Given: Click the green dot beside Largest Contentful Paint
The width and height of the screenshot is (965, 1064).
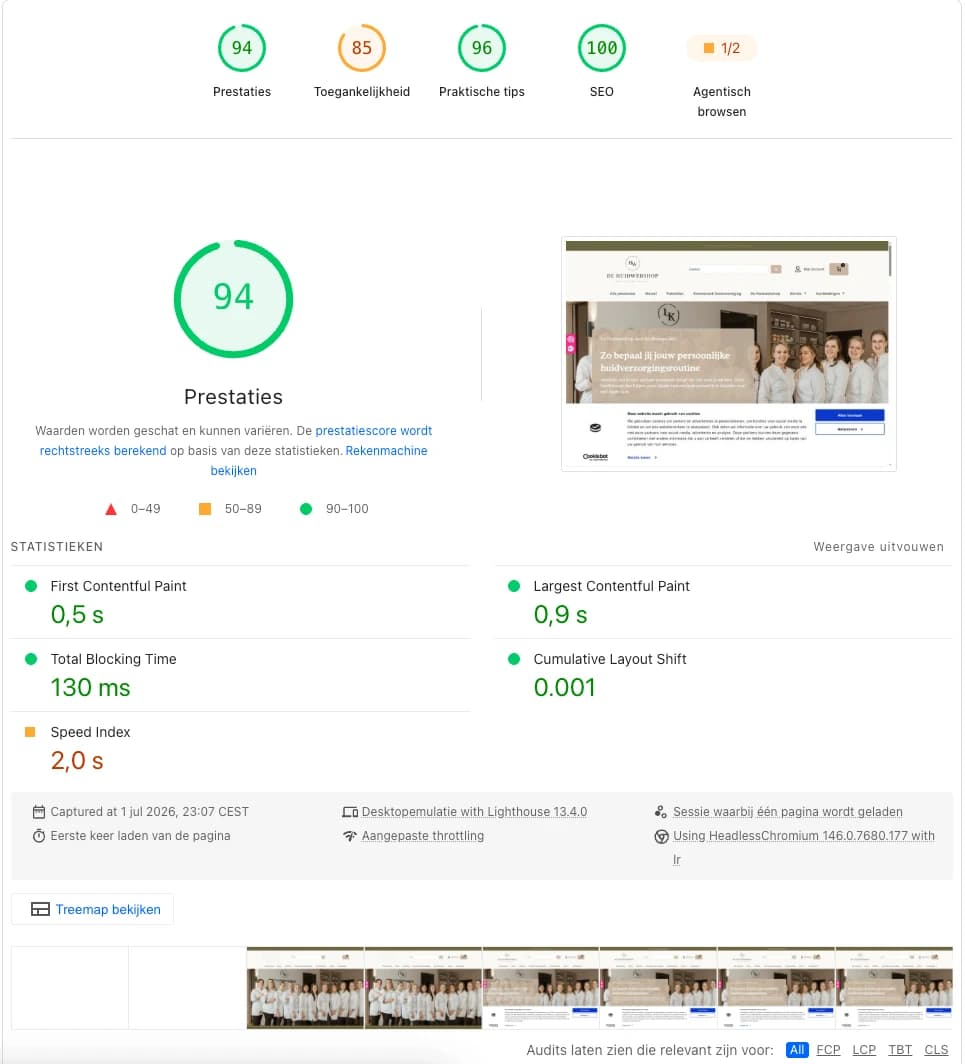Looking at the screenshot, I should point(514,586).
